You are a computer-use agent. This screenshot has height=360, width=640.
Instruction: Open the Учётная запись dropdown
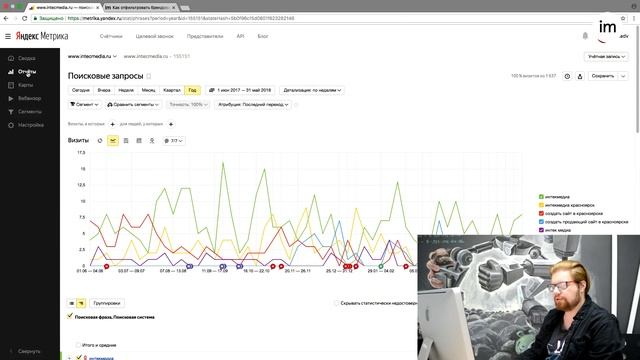click(x=606, y=56)
